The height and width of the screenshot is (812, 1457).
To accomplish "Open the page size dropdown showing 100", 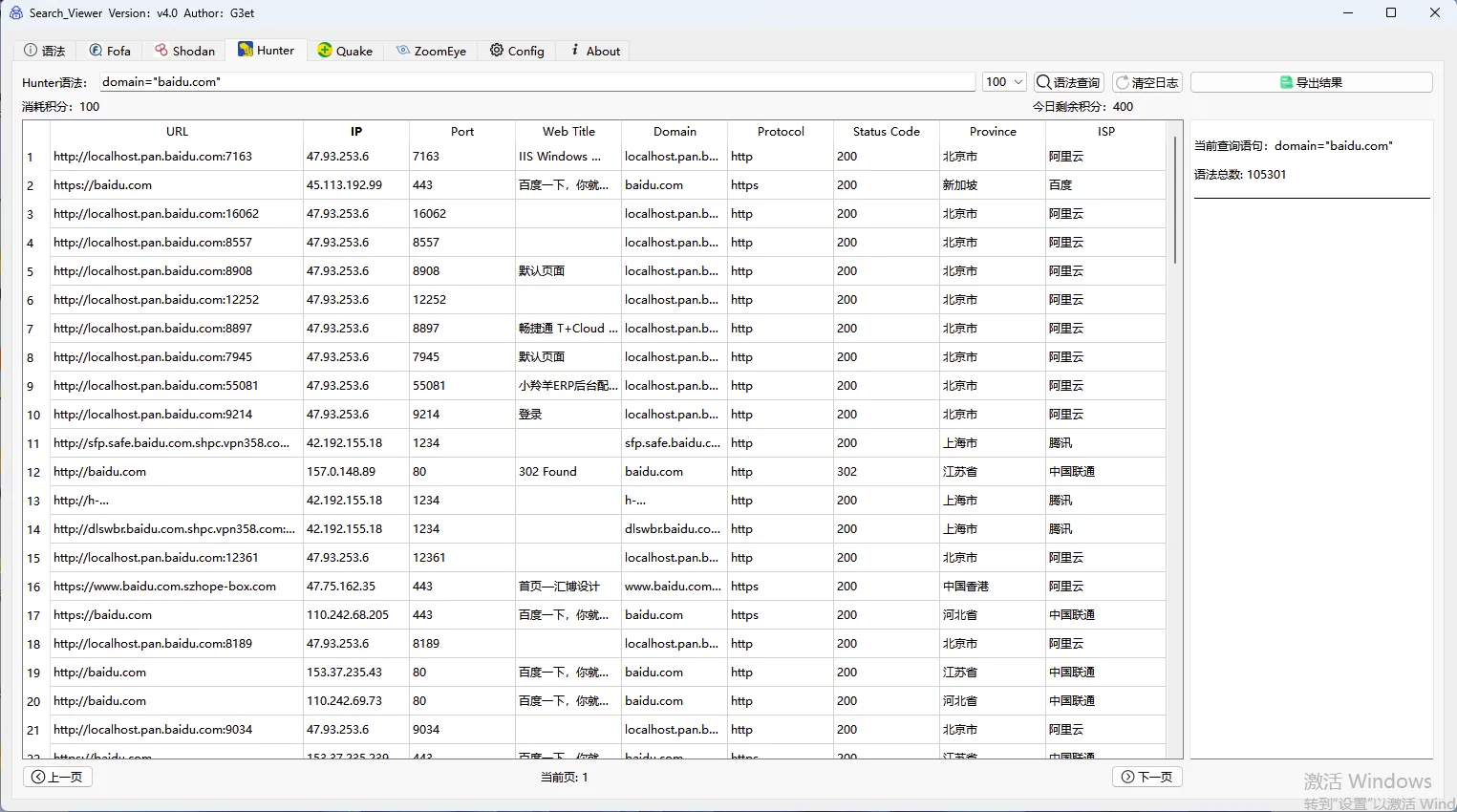I will click(1005, 82).
